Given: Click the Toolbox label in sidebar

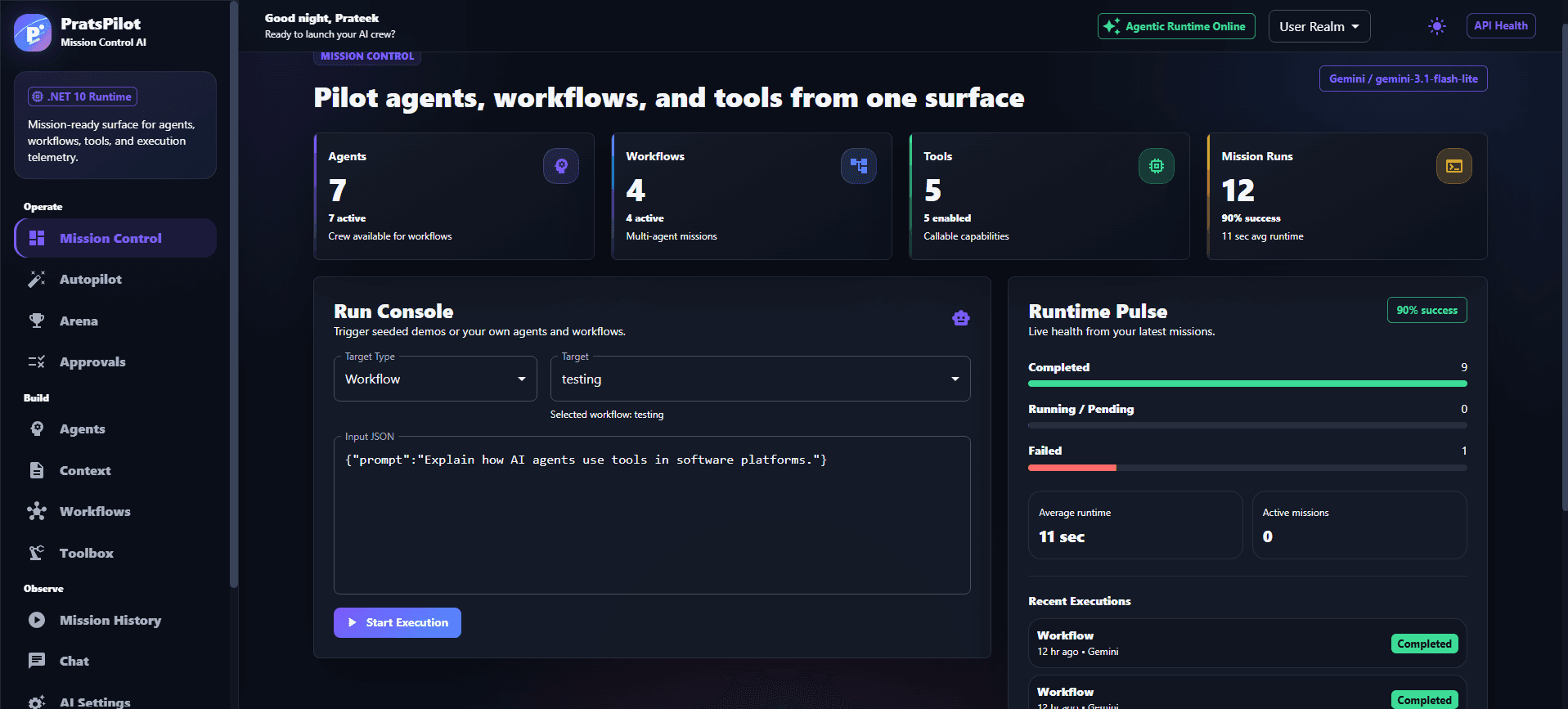Looking at the screenshot, I should (x=87, y=553).
